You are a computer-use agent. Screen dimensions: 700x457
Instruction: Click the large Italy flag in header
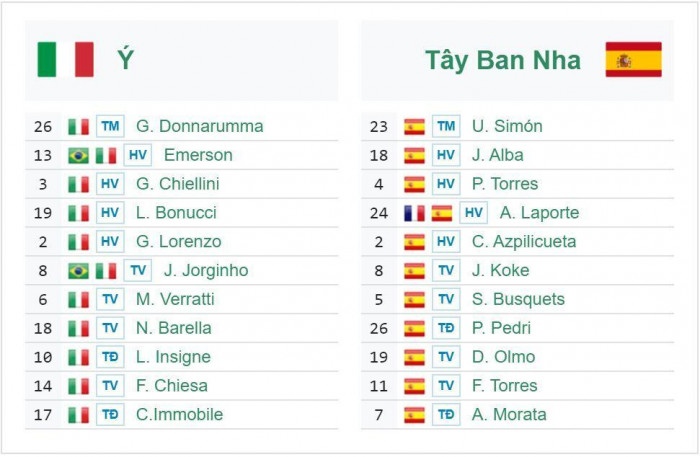[x=65, y=59]
